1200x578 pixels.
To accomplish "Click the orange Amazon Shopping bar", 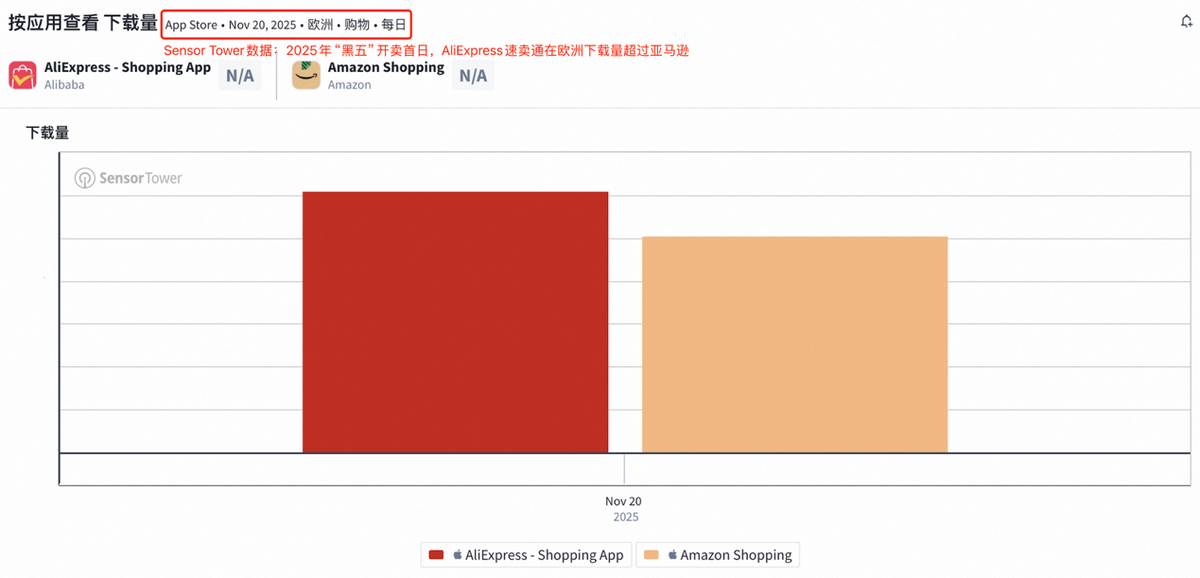I will pos(794,345).
